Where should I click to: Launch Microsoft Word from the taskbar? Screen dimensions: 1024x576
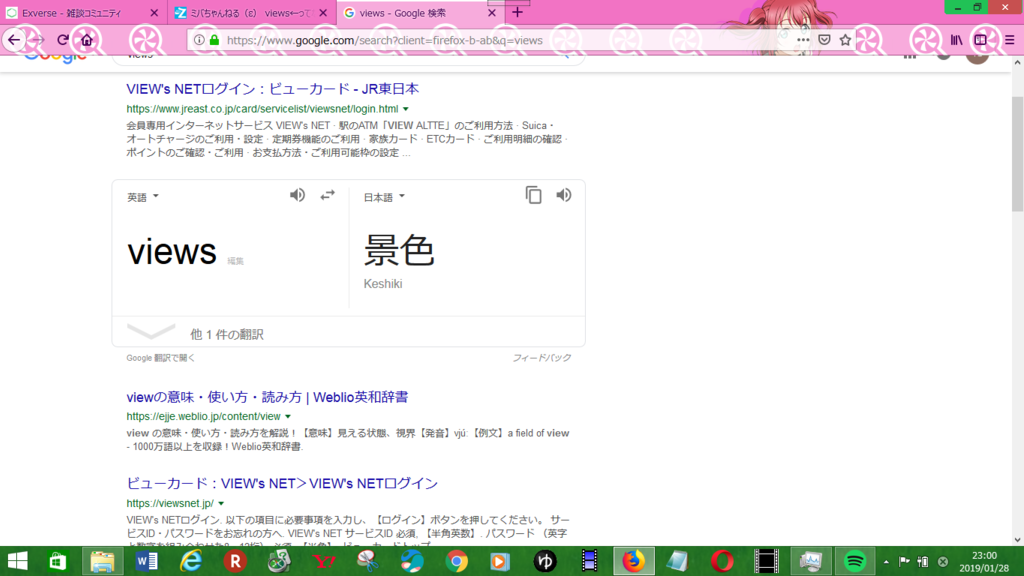[146, 561]
